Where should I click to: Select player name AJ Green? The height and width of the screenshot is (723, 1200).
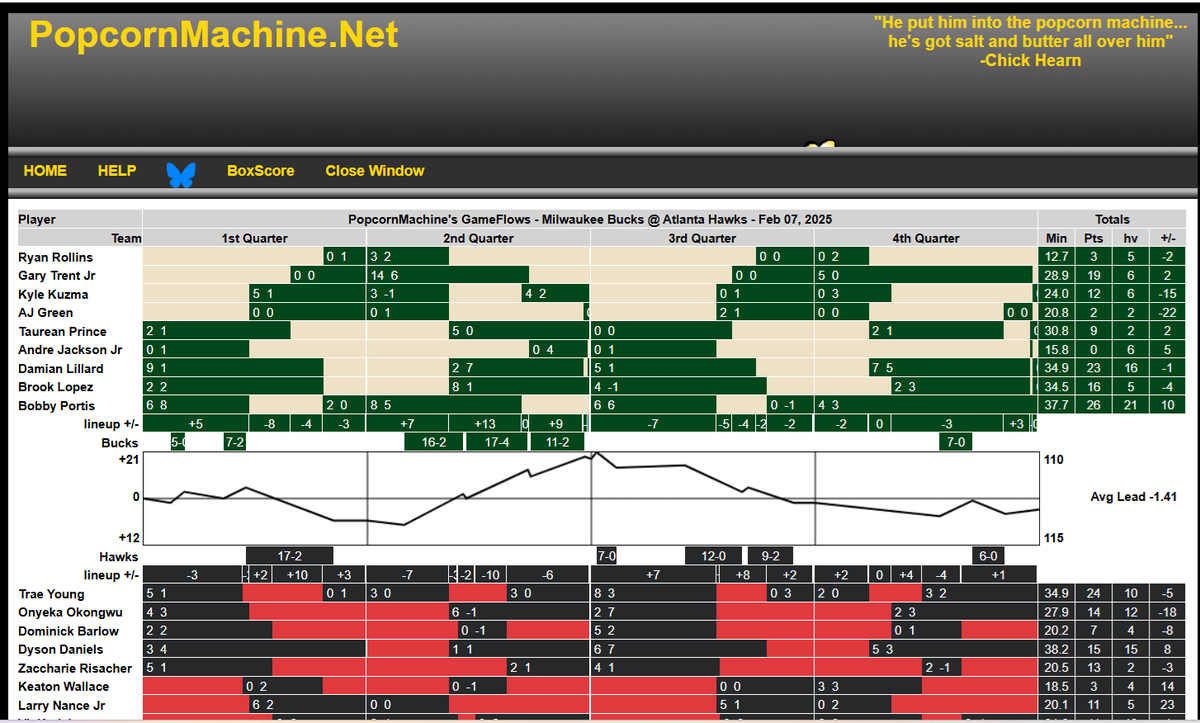tap(45, 313)
